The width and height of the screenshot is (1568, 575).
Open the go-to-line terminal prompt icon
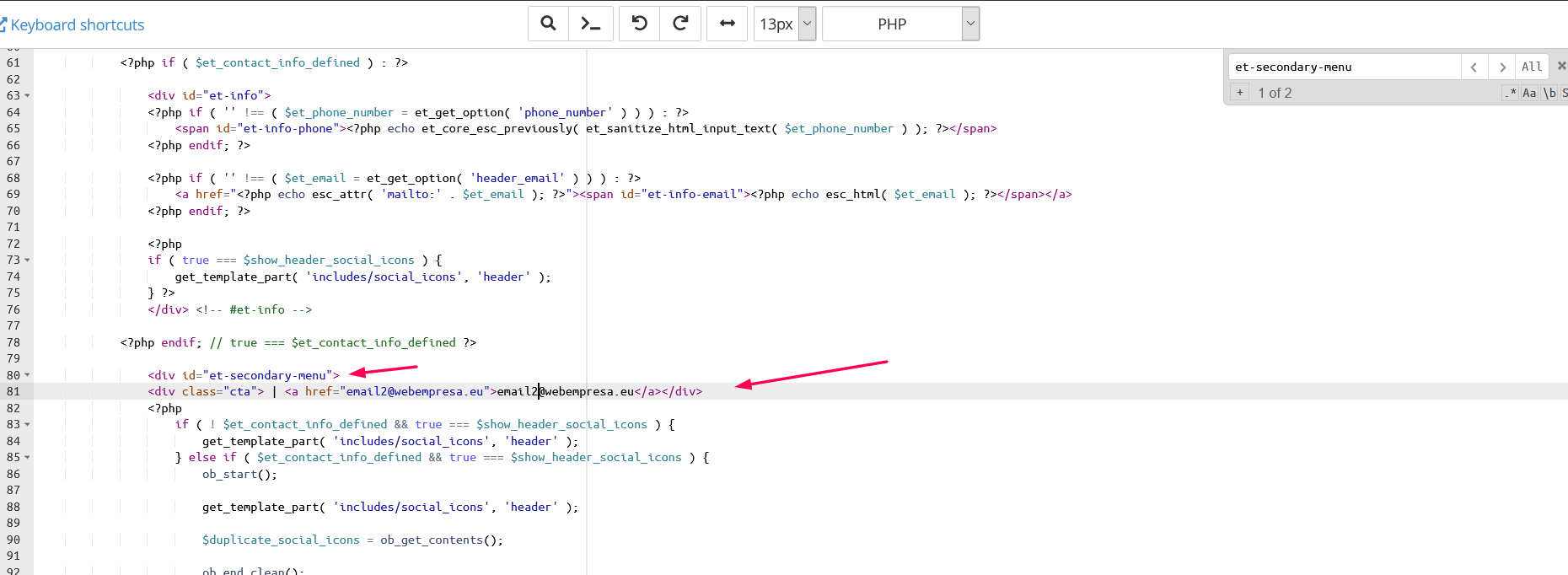[590, 24]
